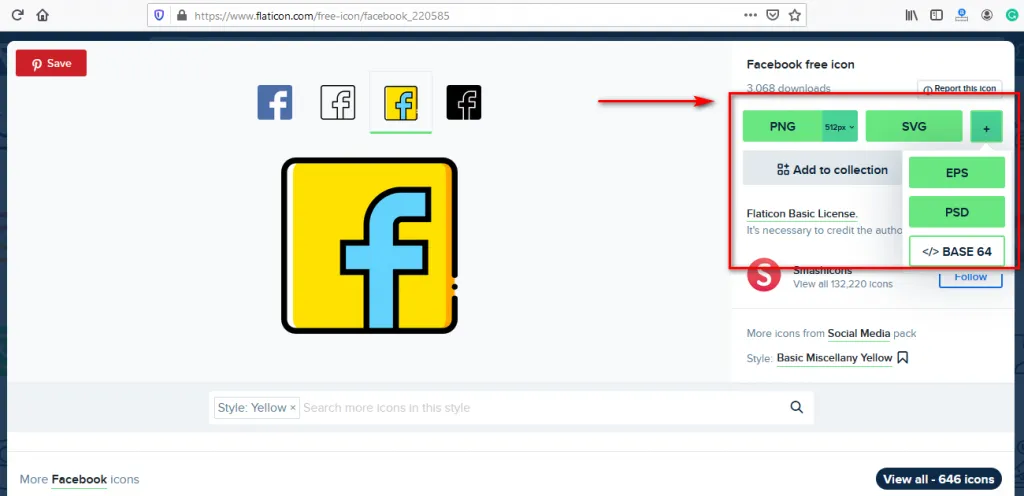Report this icon
Viewport: 1024px width, 496px height.
959,89
